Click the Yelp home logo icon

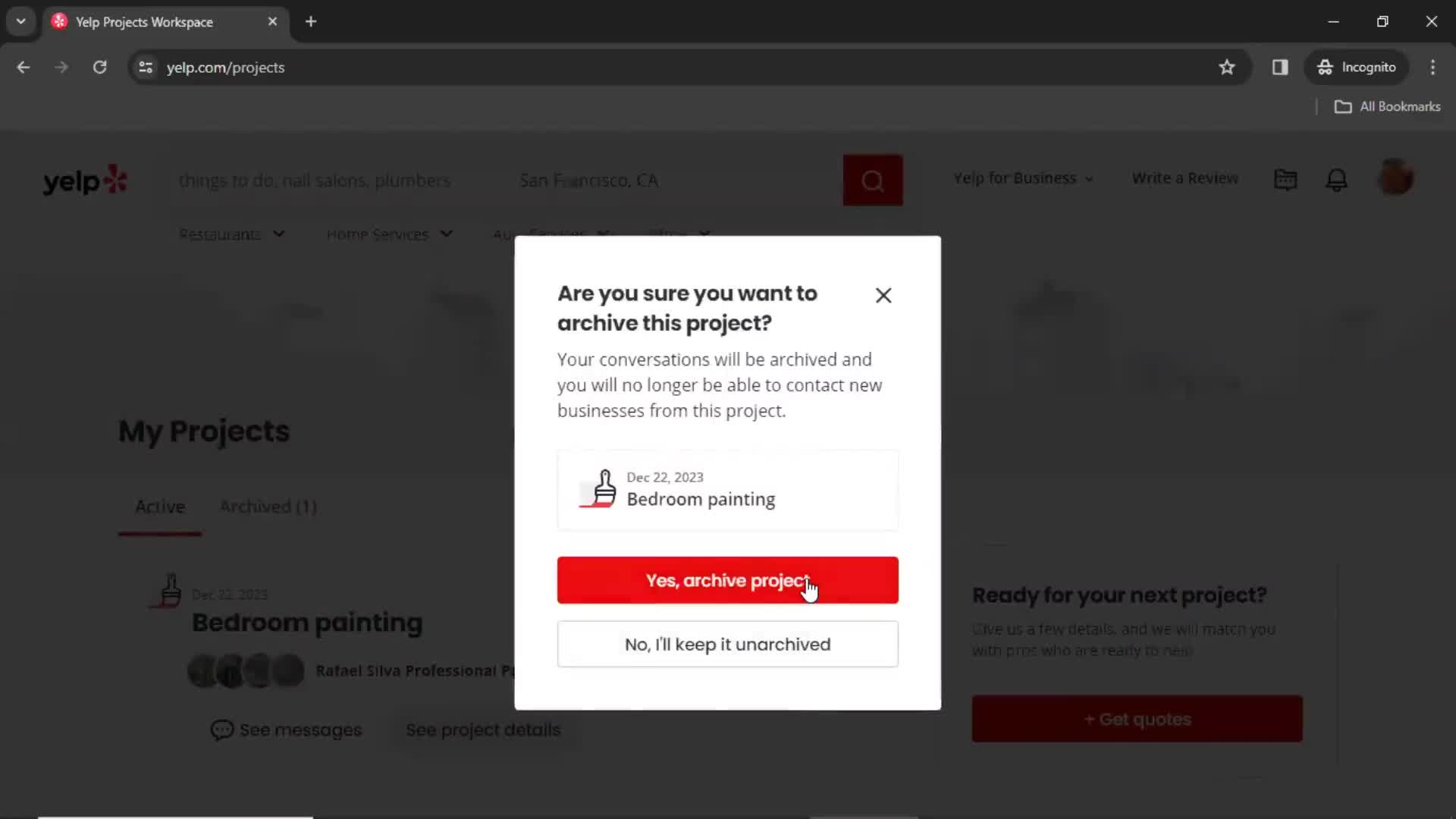(x=85, y=179)
